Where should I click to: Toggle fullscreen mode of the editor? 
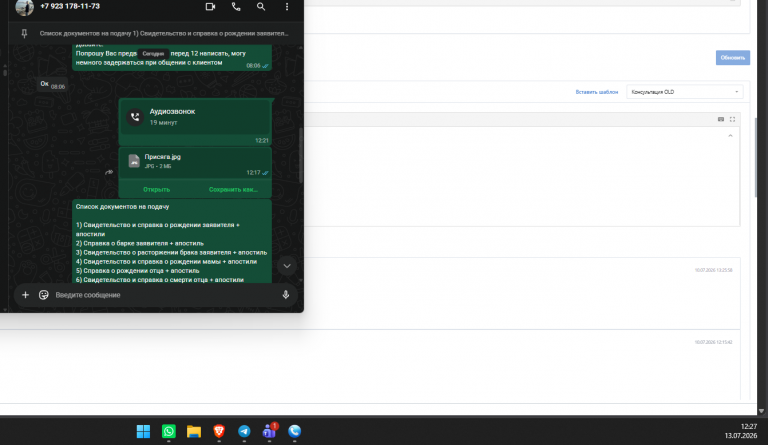click(x=732, y=119)
